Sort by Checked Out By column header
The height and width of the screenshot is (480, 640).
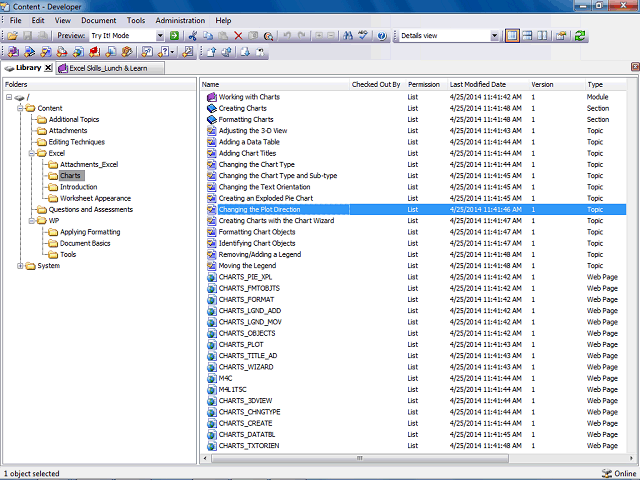pyautogui.click(x=378, y=84)
